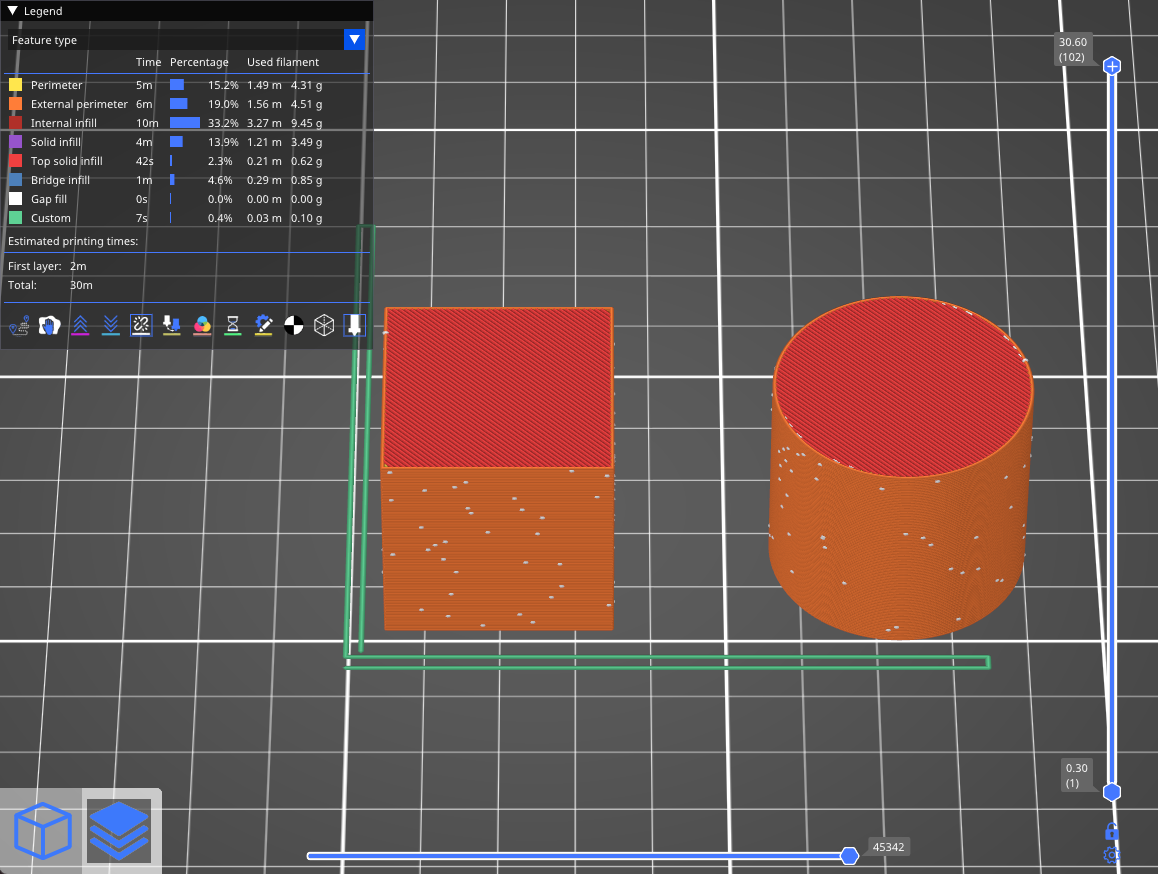The image size is (1158, 874).
Task: Select the sliced layers preview view
Action: tap(119, 831)
